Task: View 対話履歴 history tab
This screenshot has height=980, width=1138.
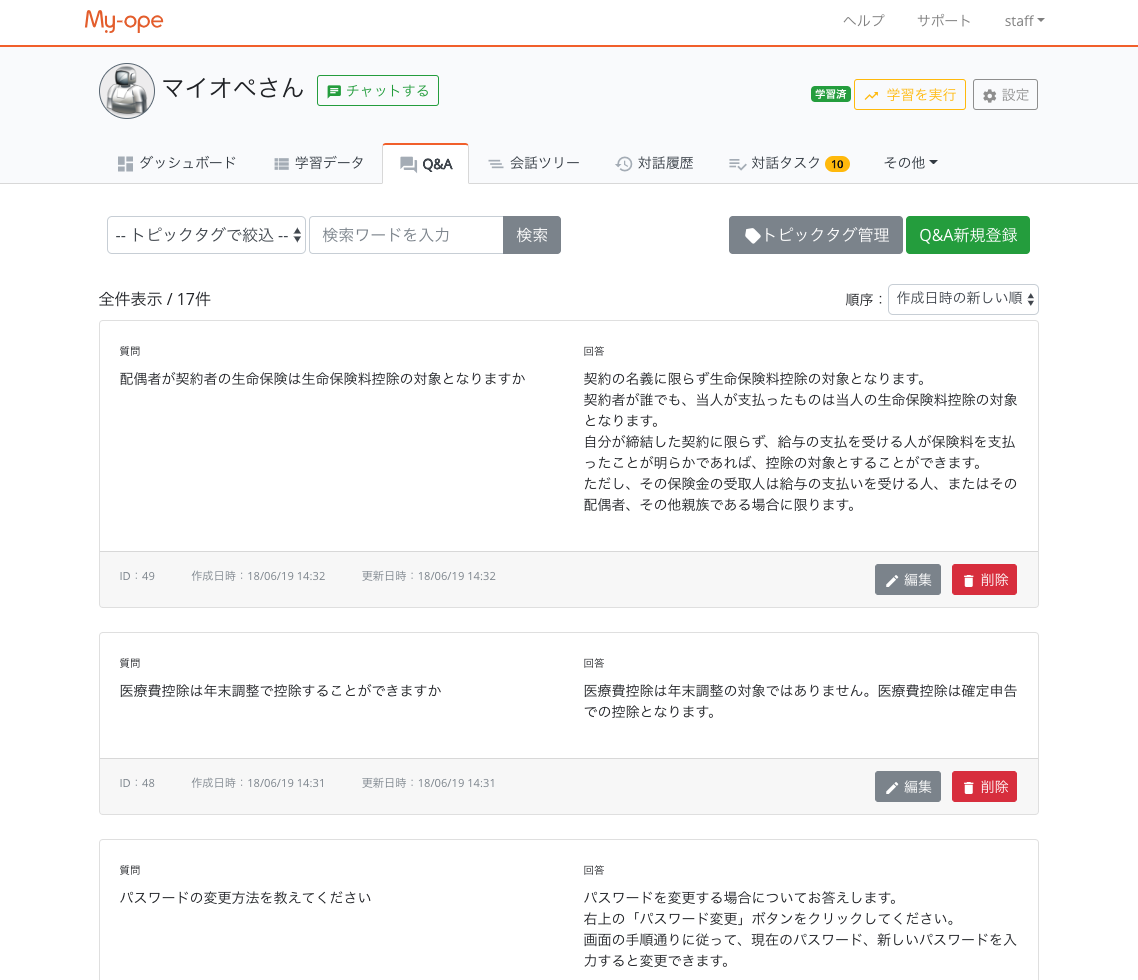Action: point(654,163)
